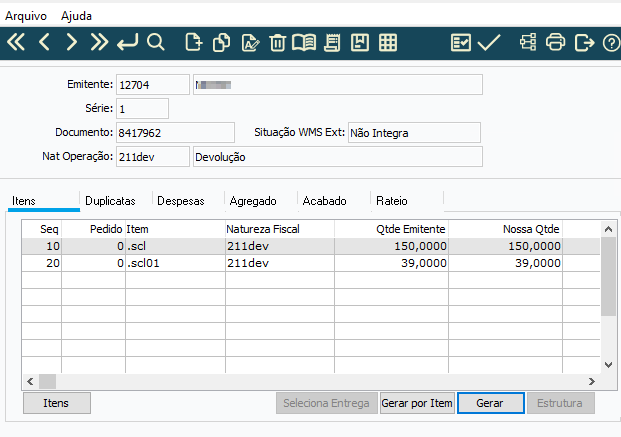Click the printer icon in toolbar
The image size is (621, 437).
(x=556, y=42)
